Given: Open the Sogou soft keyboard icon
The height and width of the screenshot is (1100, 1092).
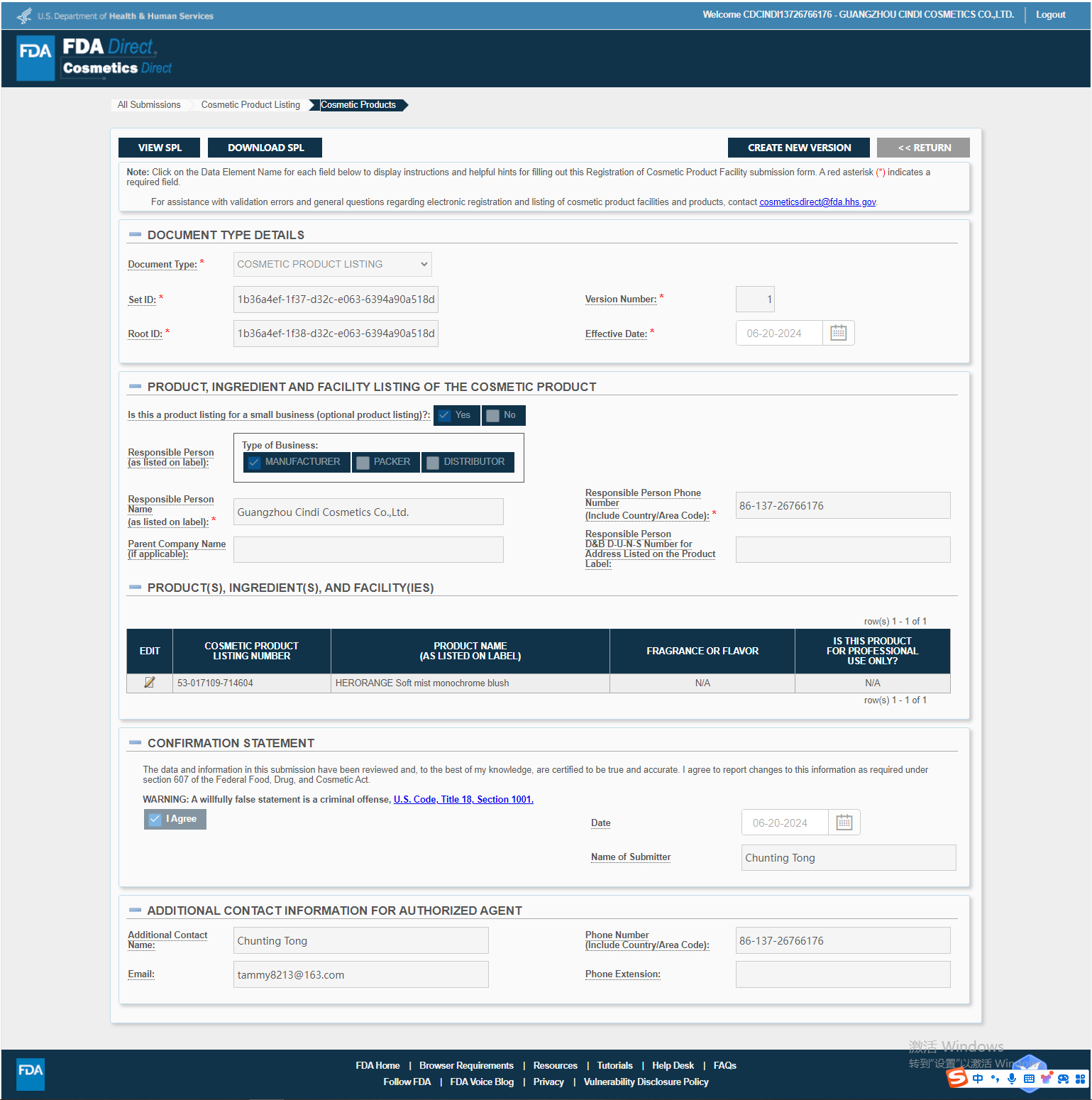Looking at the screenshot, I should click(1029, 1079).
